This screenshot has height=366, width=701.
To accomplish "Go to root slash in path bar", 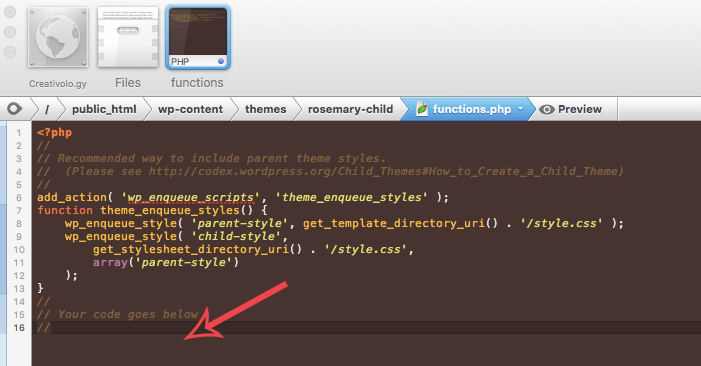I will [47, 109].
